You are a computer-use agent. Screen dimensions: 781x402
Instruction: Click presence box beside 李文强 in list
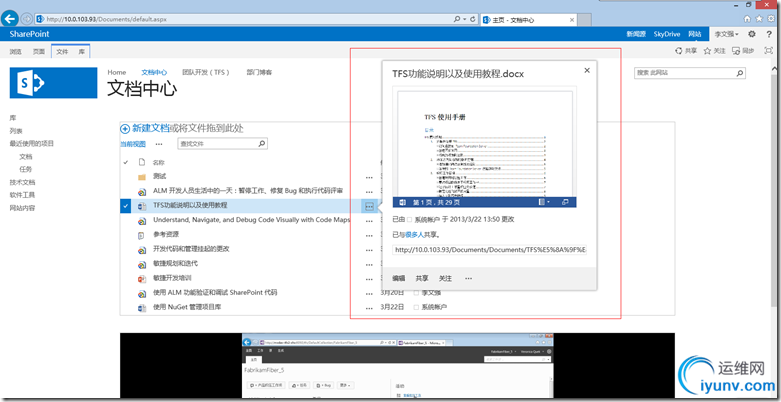[416, 293]
